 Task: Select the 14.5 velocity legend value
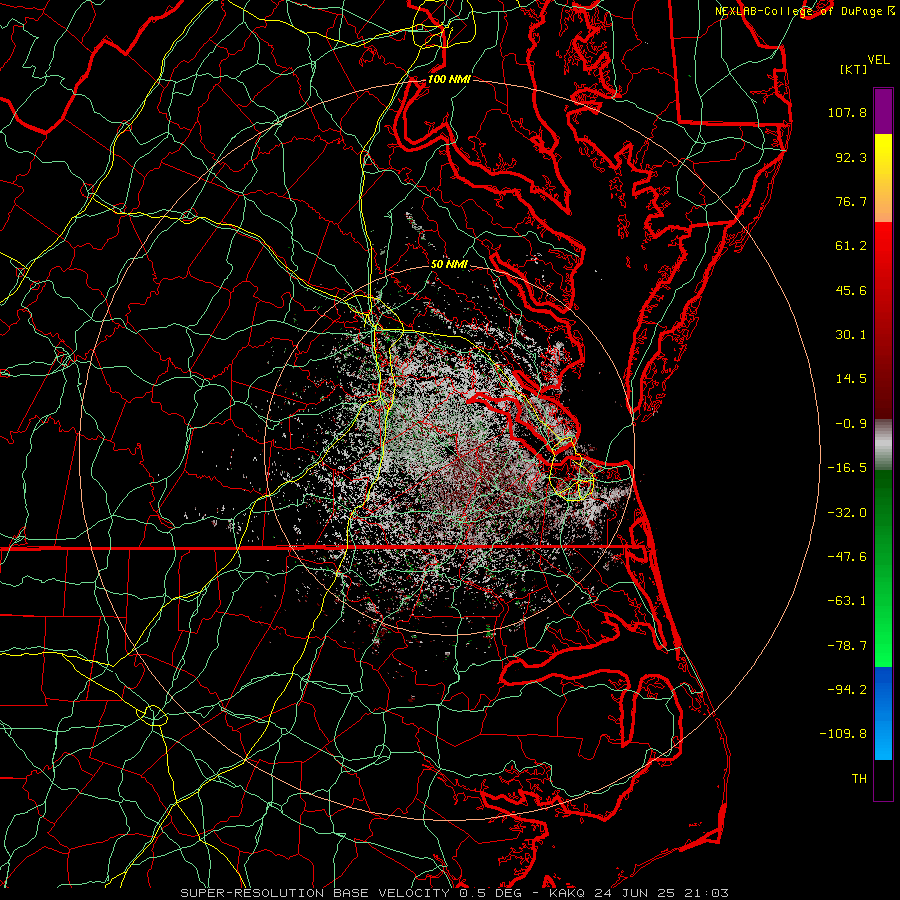tap(851, 379)
